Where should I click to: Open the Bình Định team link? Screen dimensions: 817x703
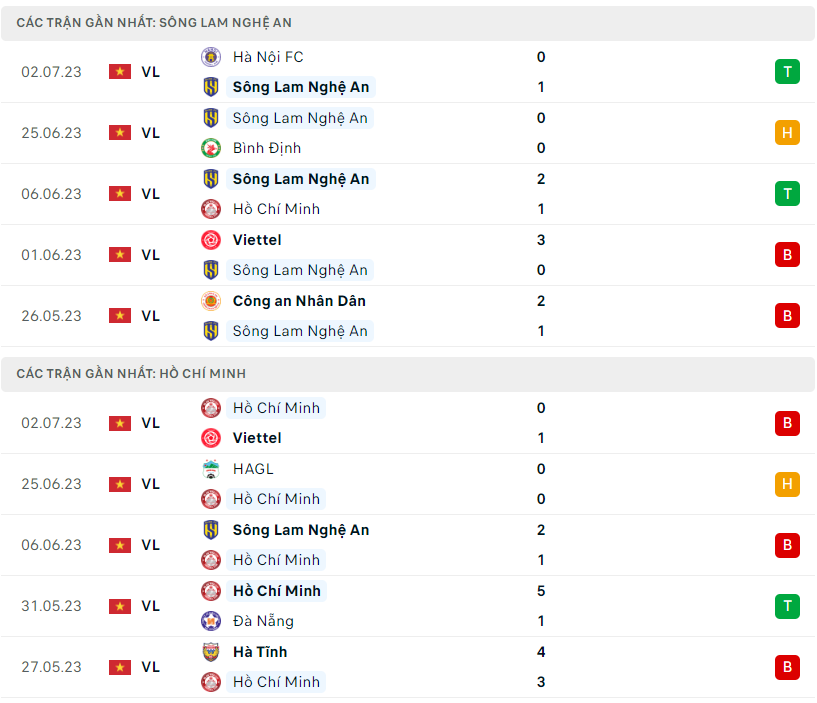coord(267,148)
